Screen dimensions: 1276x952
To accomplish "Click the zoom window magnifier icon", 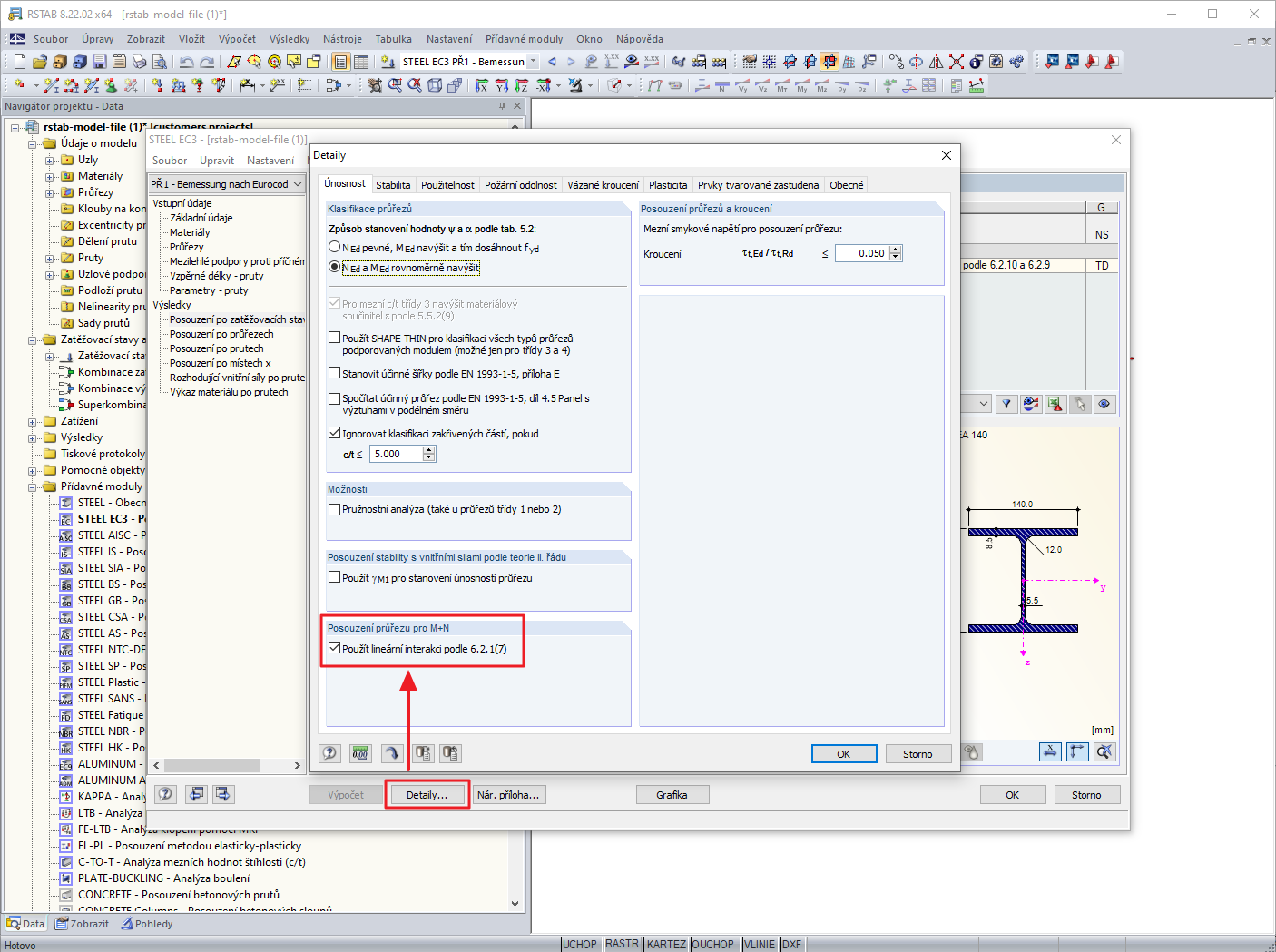I will point(395,85).
